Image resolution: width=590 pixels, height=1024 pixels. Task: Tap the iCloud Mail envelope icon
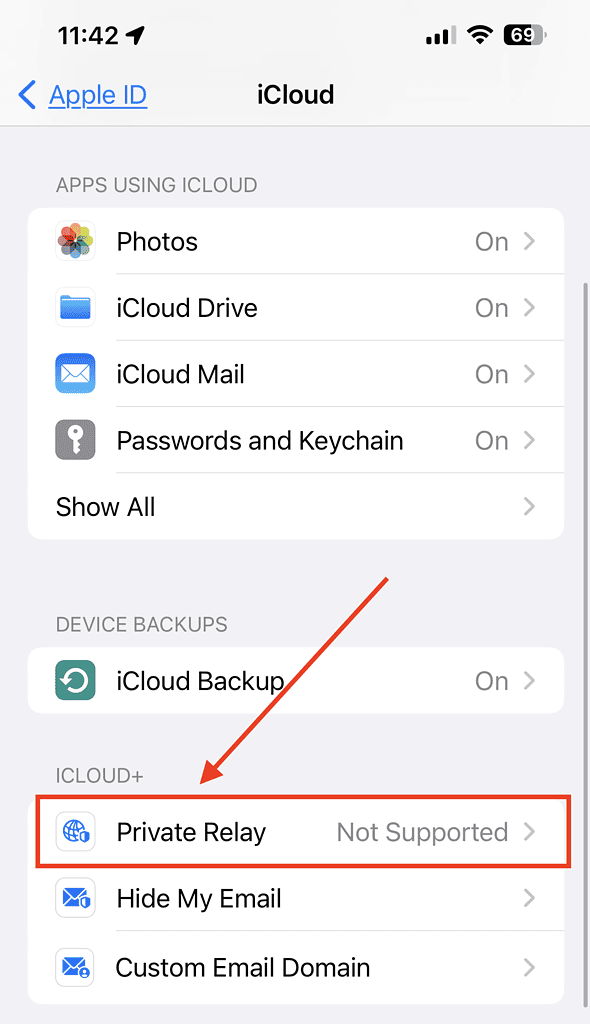pos(75,374)
